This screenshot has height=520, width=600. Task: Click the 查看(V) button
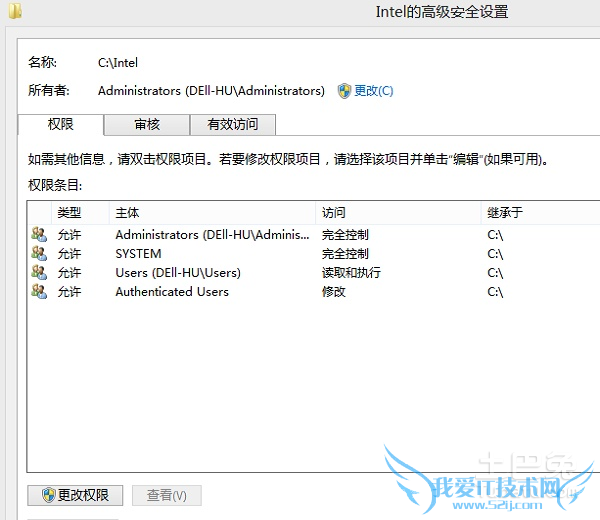166,495
